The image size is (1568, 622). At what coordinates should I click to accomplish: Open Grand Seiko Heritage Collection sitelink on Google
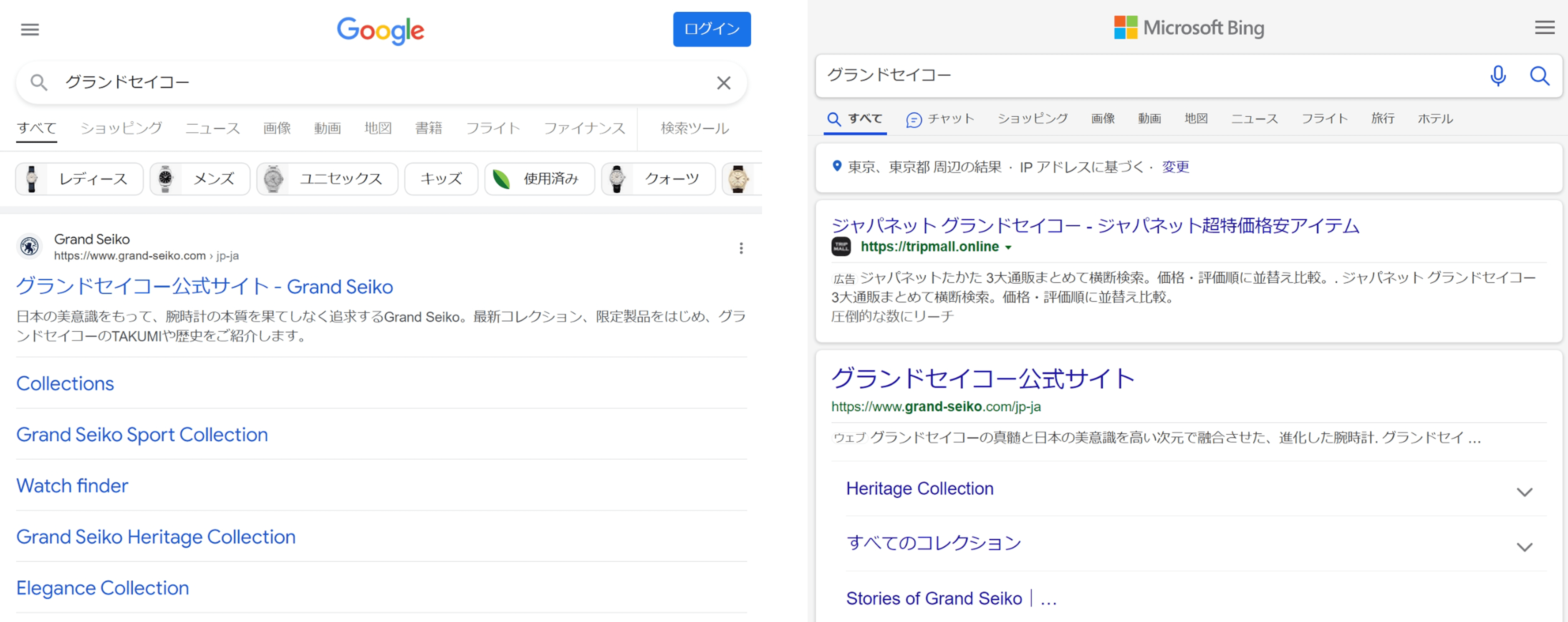156,537
